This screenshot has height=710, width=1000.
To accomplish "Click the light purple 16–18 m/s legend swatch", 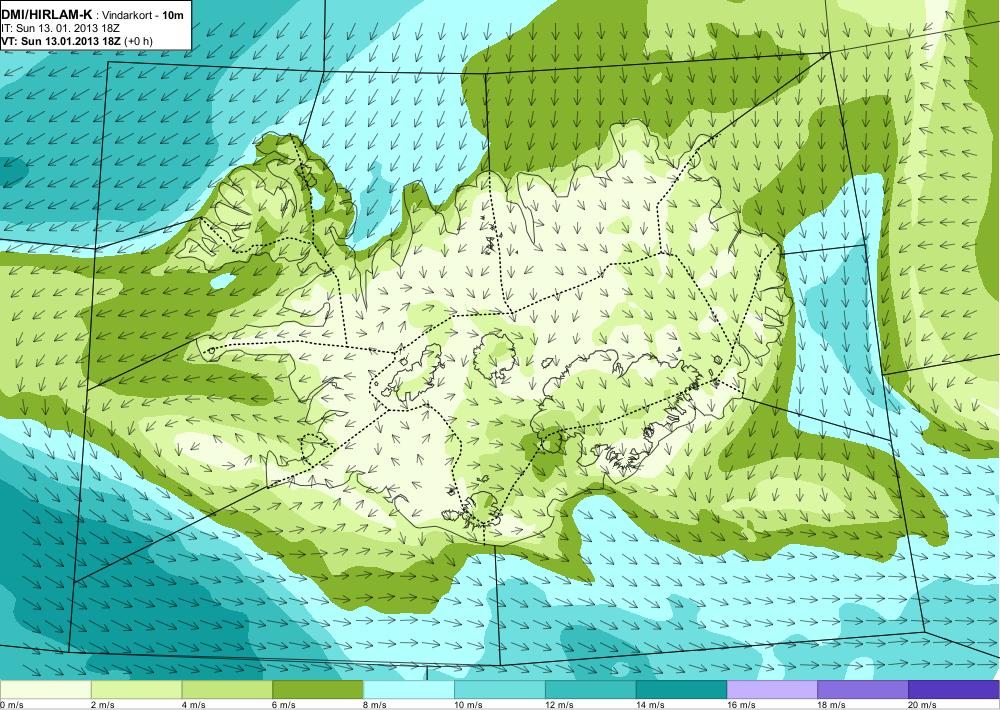I will tap(772, 690).
